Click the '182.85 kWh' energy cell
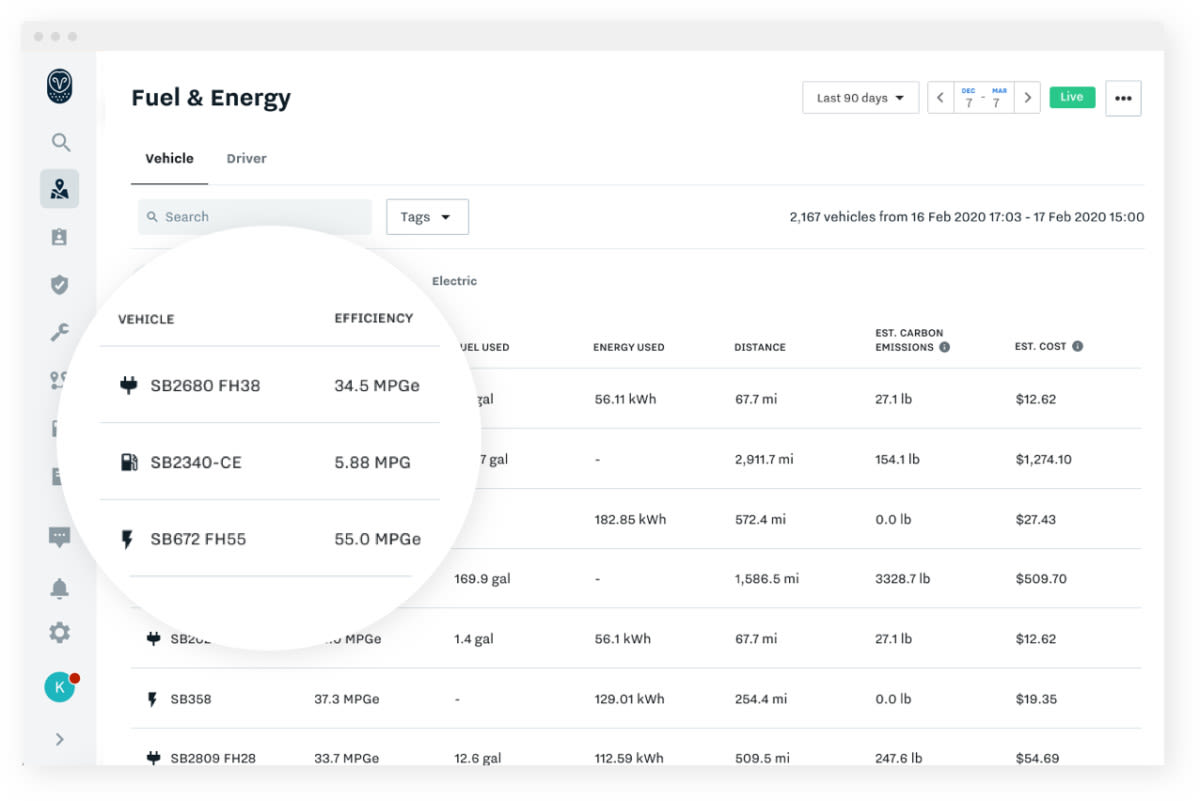 630,519
